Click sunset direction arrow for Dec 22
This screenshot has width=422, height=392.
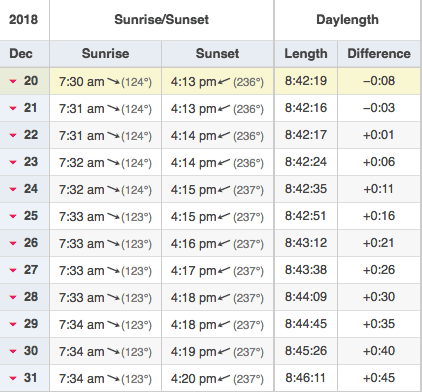click(224, 136)
